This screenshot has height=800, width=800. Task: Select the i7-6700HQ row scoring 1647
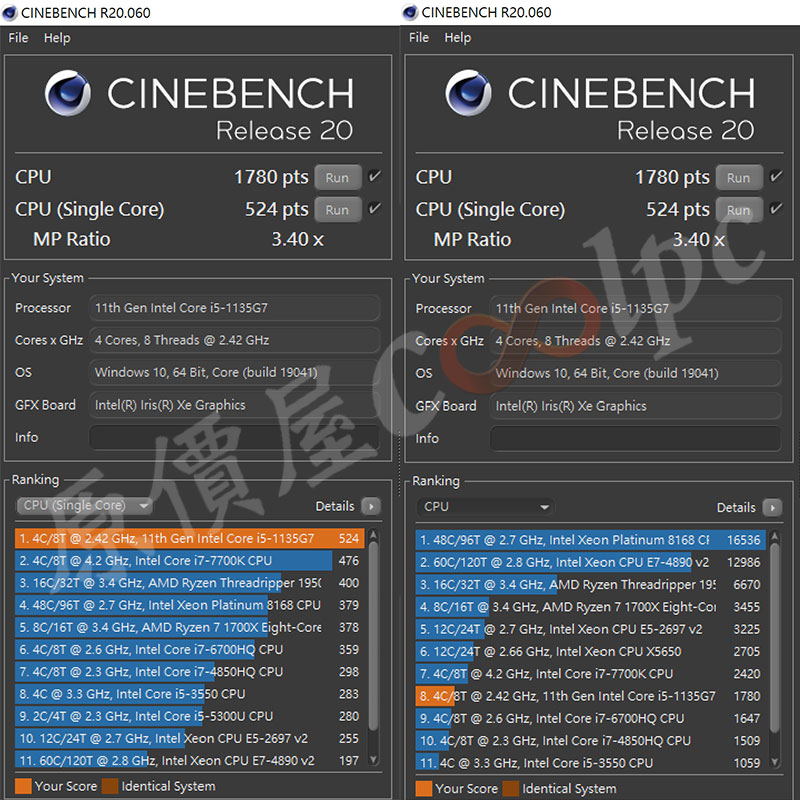[591, 718]
